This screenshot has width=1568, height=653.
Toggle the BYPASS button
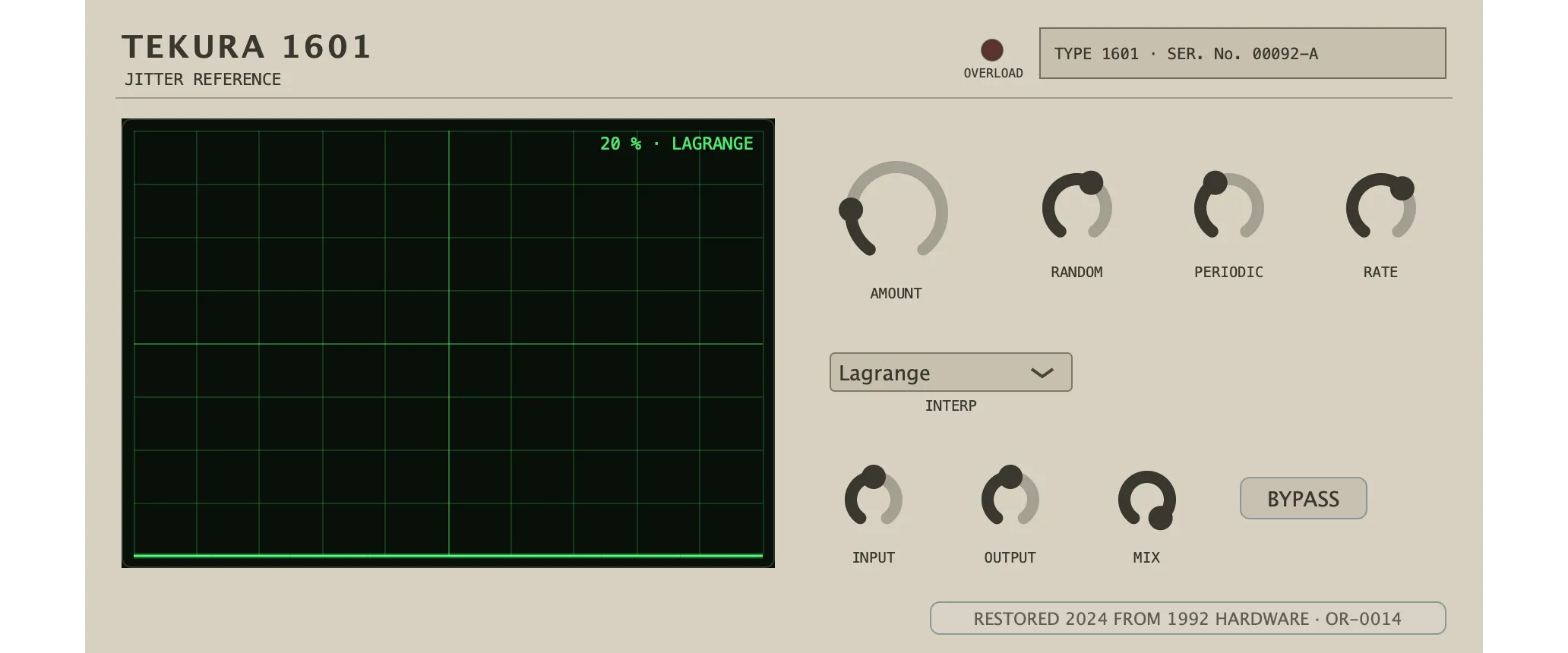point(1303,498)
